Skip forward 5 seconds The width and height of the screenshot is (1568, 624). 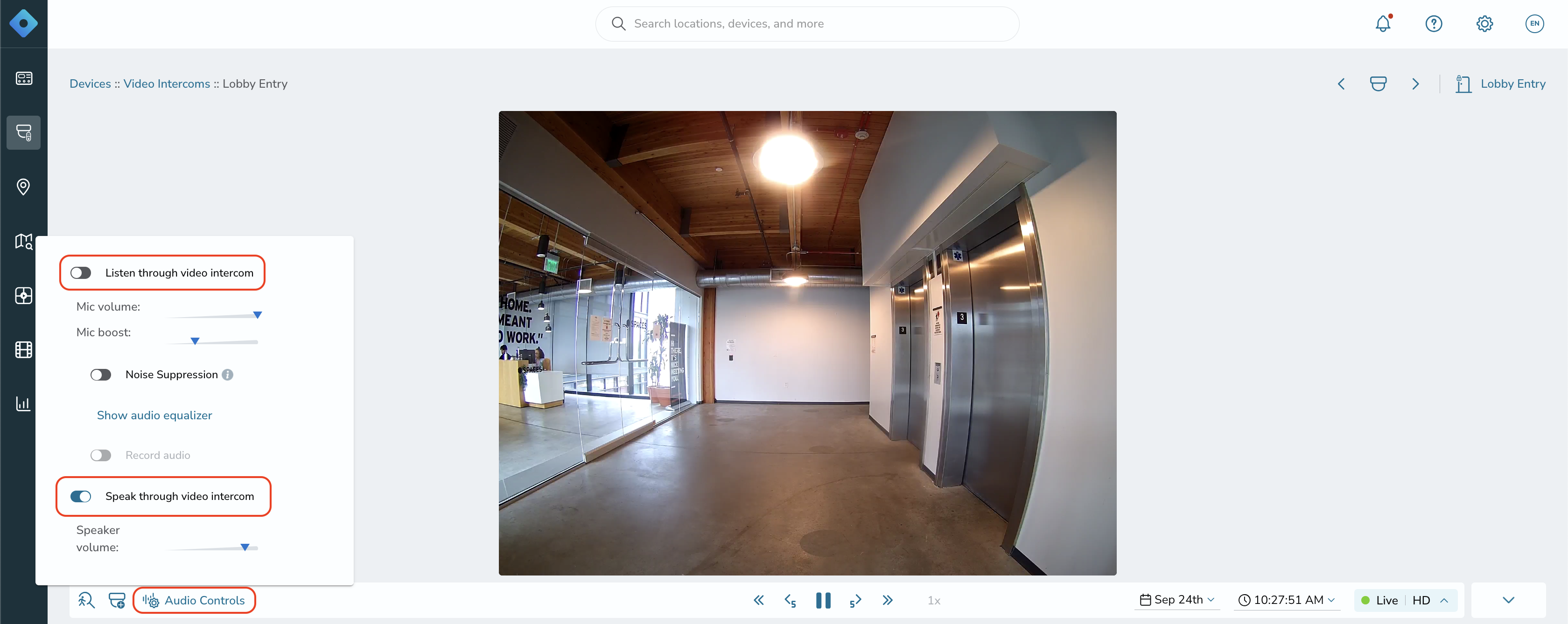pyautogui.click(x=855, y=600)
